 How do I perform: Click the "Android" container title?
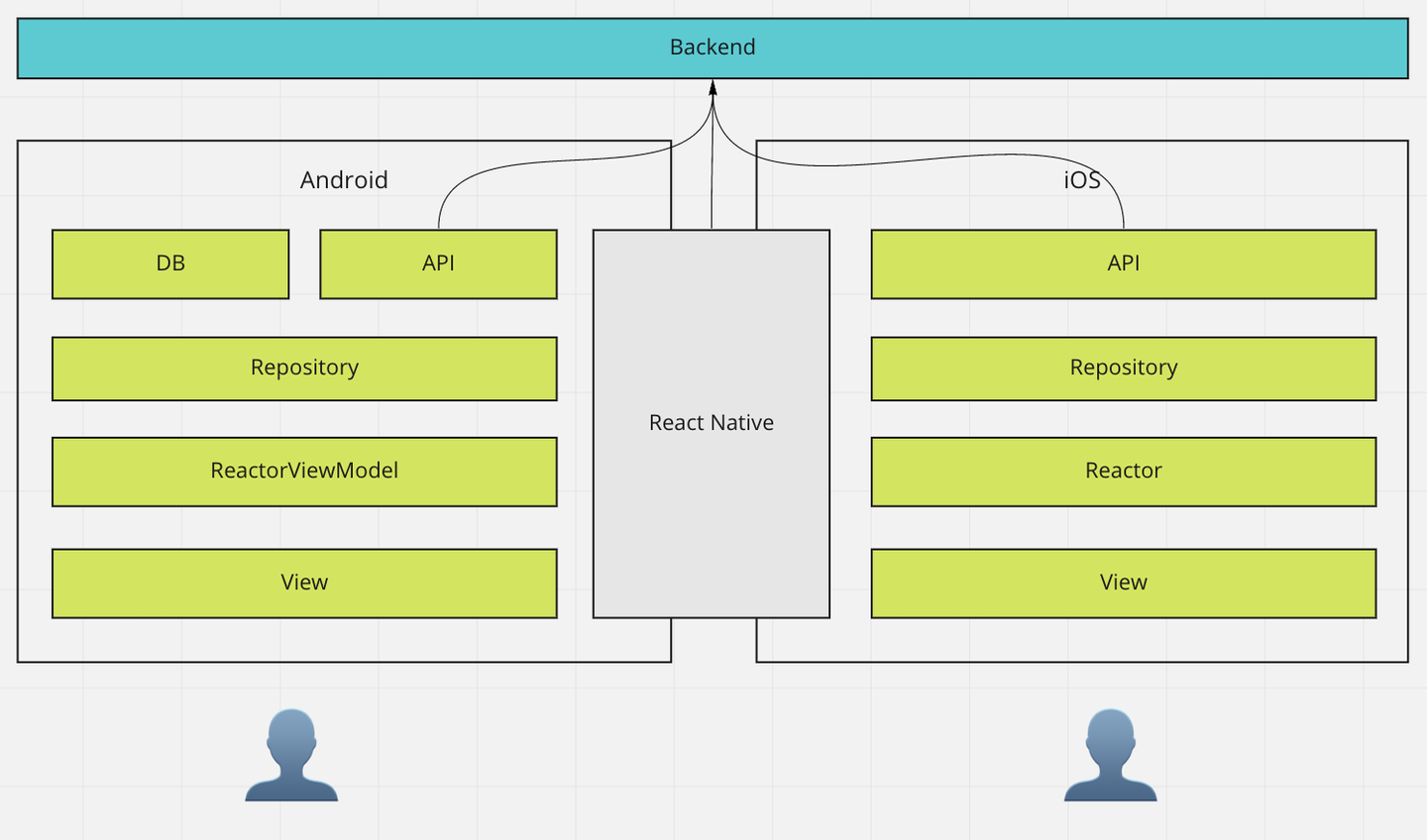coord(344,180)
